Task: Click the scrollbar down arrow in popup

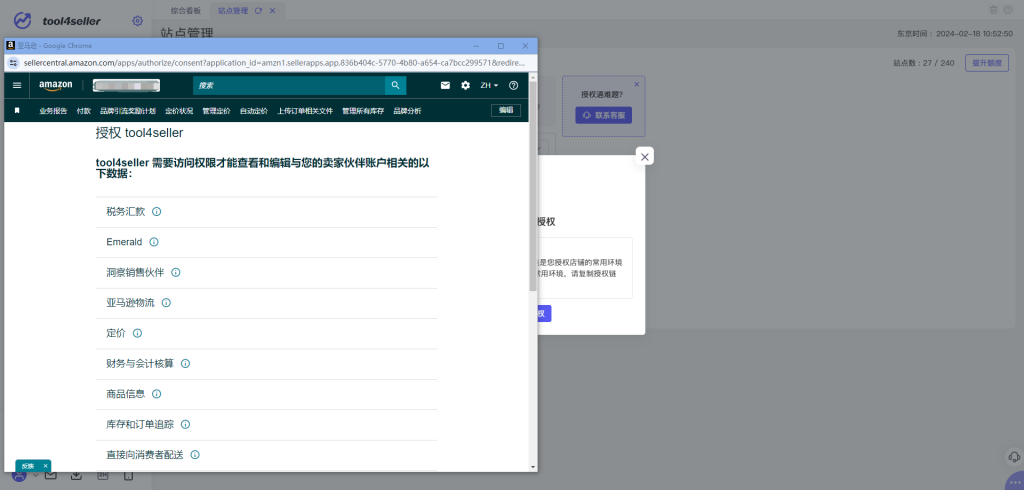Action: coord(533,467)
